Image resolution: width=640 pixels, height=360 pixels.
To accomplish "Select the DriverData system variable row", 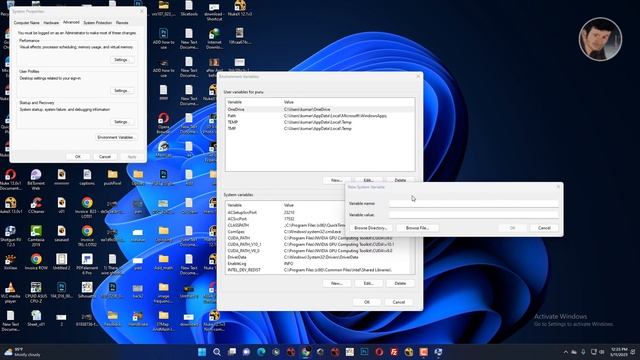I will pyautogui.click(x=318, y=257).
